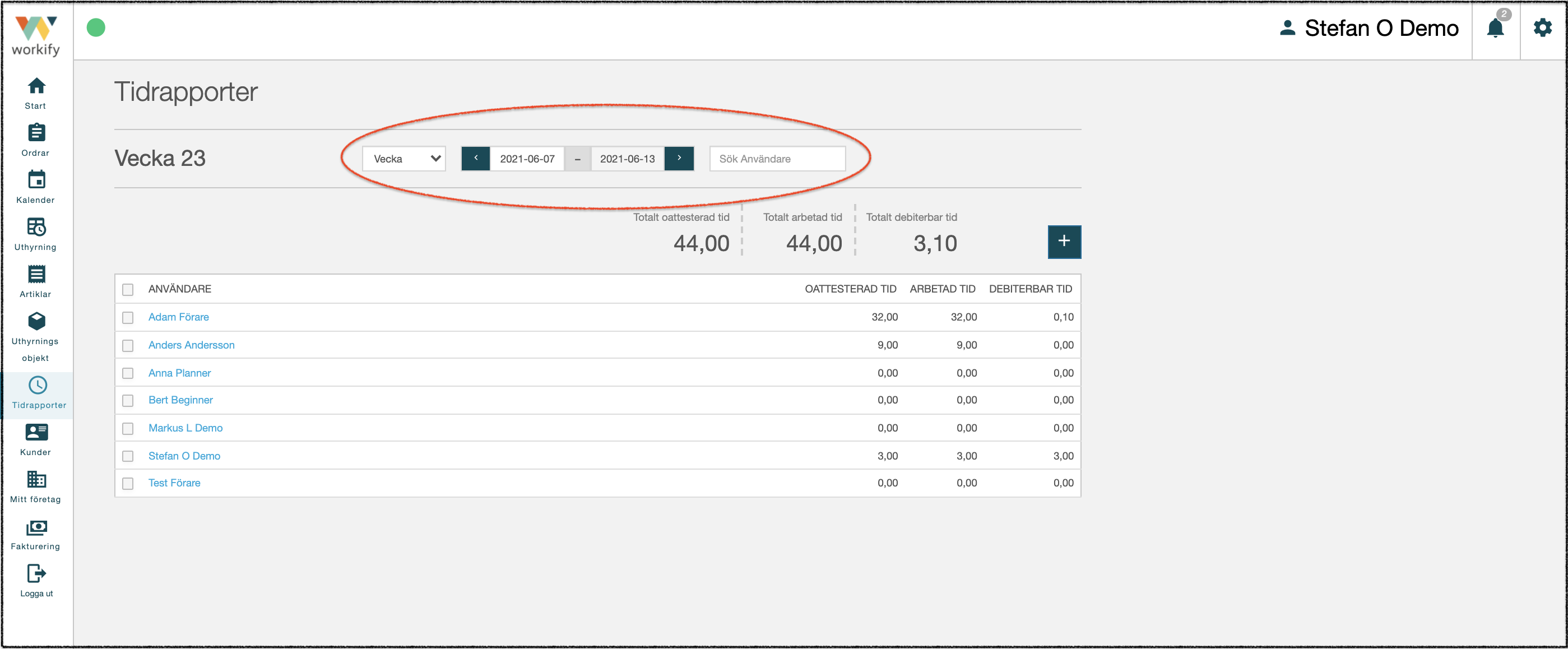Open the Start home icon in sidebar
Image resolution: width=1568 pixels, height=649 pixels.
[x=36, y=86]
